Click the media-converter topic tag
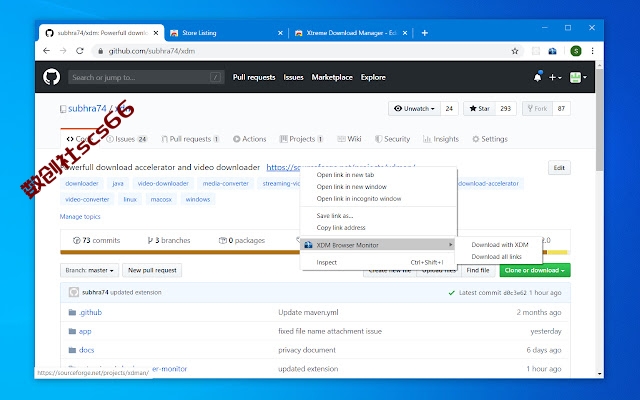The image size is (640, 400). (x=225, y=184)
